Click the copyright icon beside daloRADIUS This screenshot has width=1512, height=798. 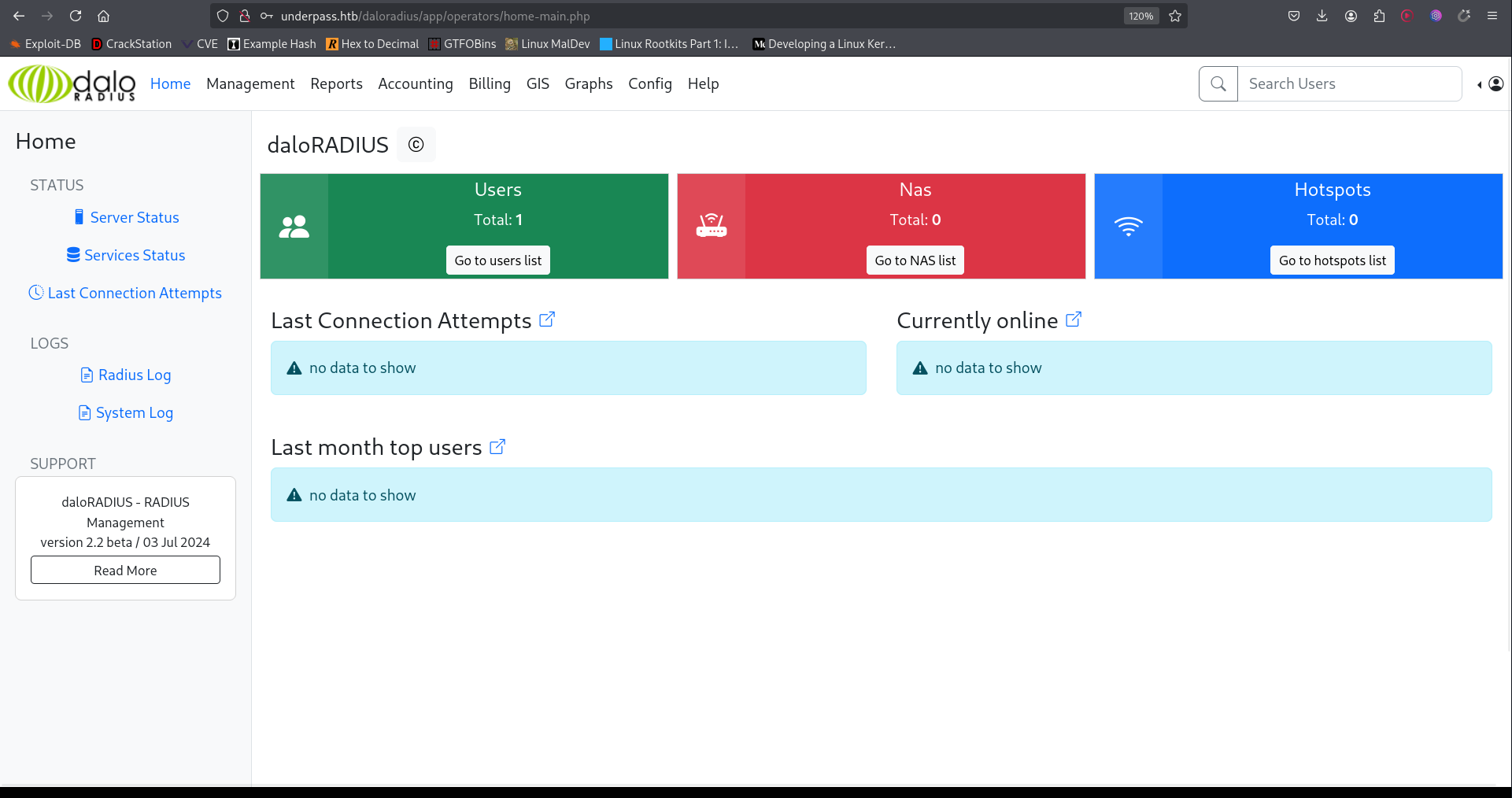click(x=416, y=145)
